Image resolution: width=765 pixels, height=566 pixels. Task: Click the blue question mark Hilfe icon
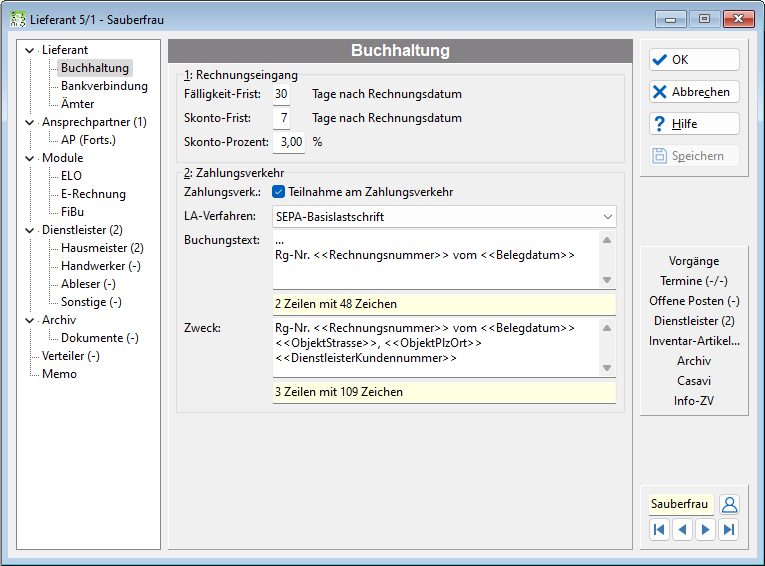660,124
